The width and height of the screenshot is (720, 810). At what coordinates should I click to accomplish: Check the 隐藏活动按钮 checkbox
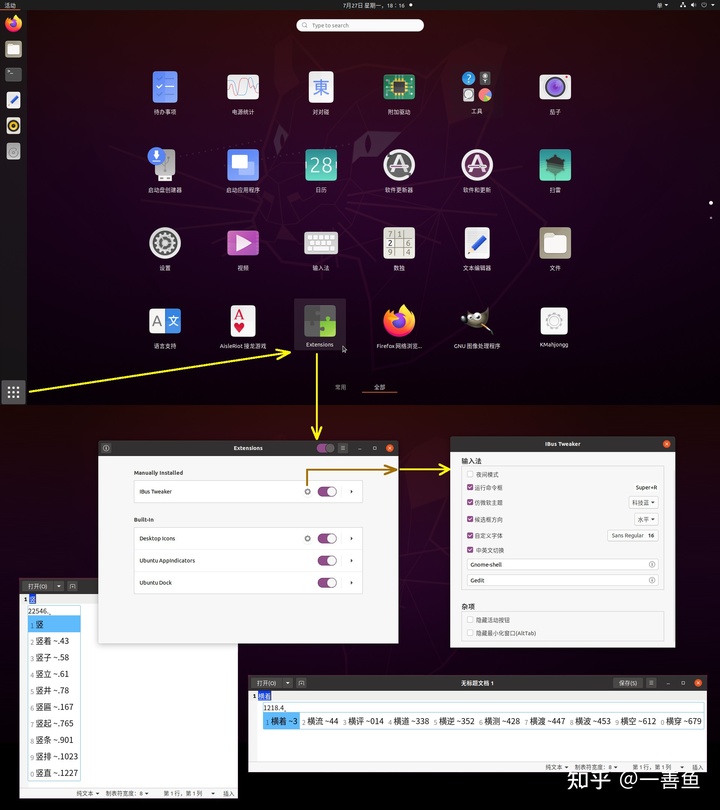click(x=470, y=619)
